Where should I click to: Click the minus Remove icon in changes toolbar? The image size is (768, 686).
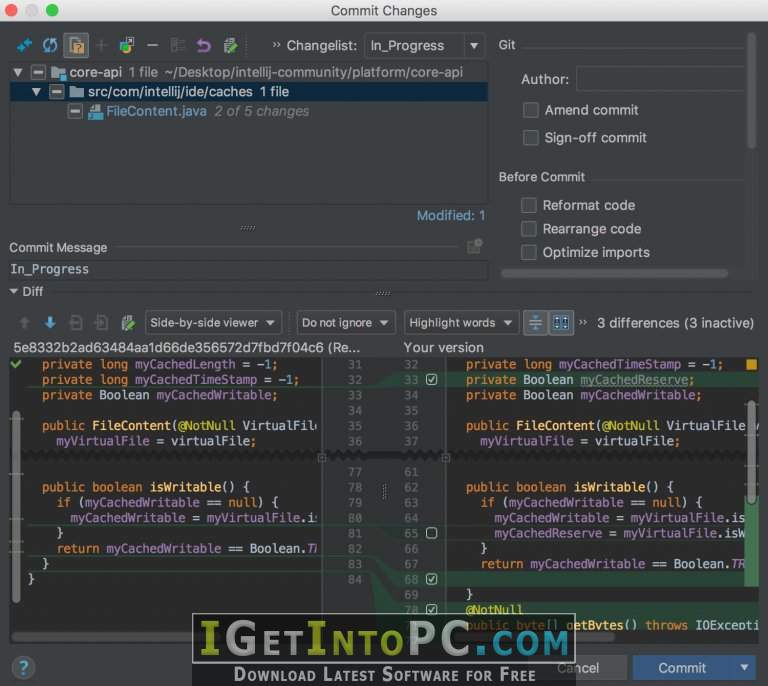(152, 46)
